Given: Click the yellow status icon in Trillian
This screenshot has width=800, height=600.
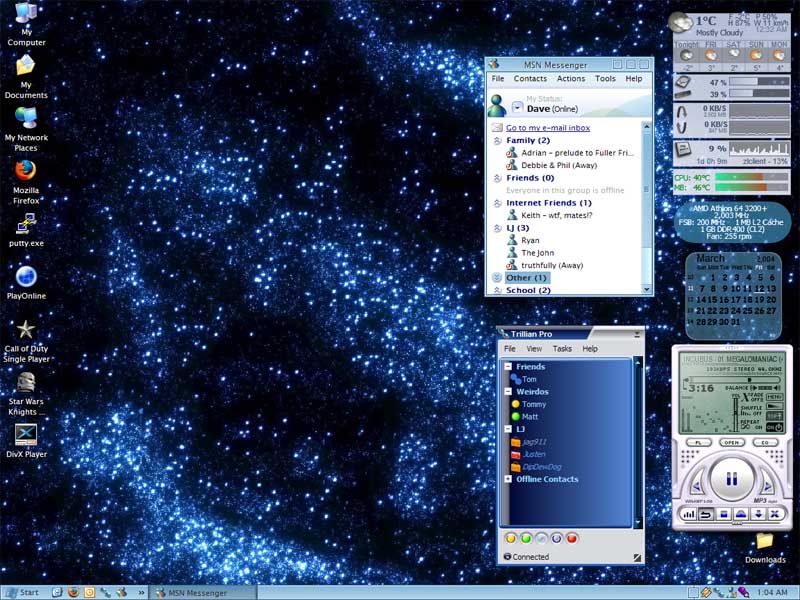Looking at the screenshot, I should point(511,538).
